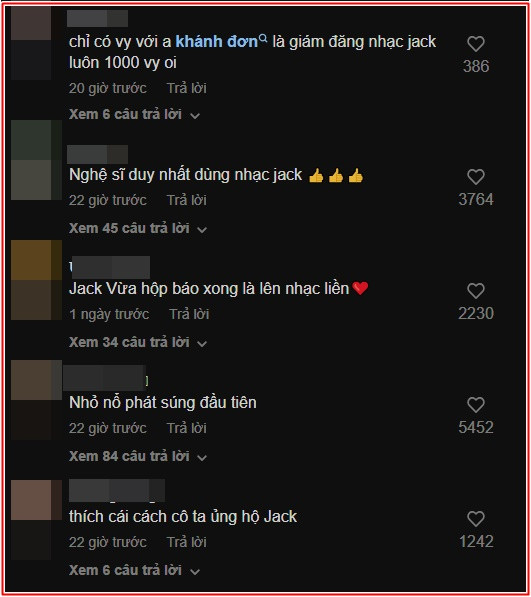The image size is (531, 597).
Task: Open avatar beside 'Jack Vừa hộp báo' comment
Action: pos(36,280)
